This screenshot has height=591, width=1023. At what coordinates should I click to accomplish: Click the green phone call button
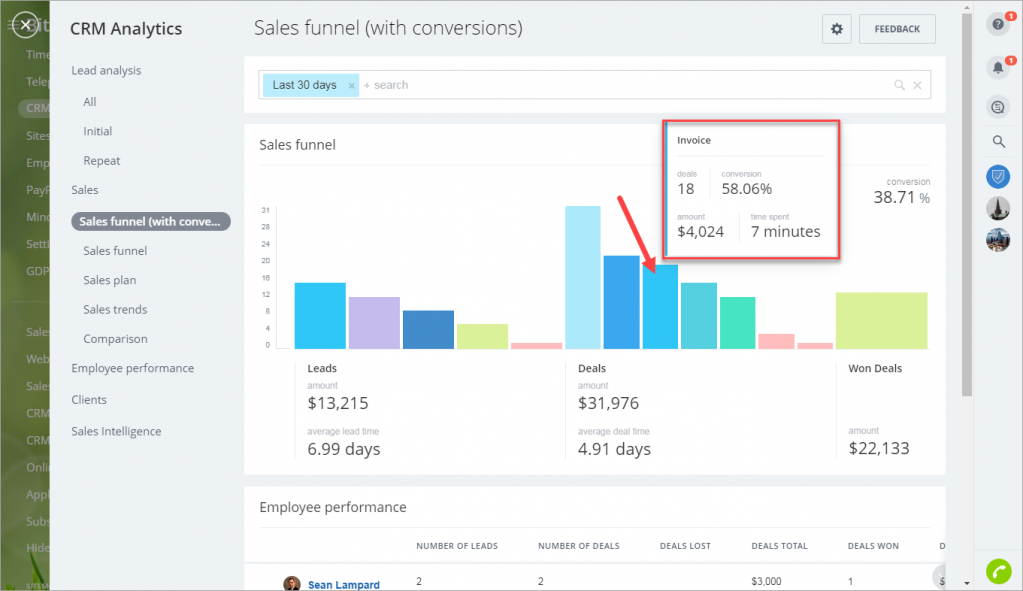point(998,571)
